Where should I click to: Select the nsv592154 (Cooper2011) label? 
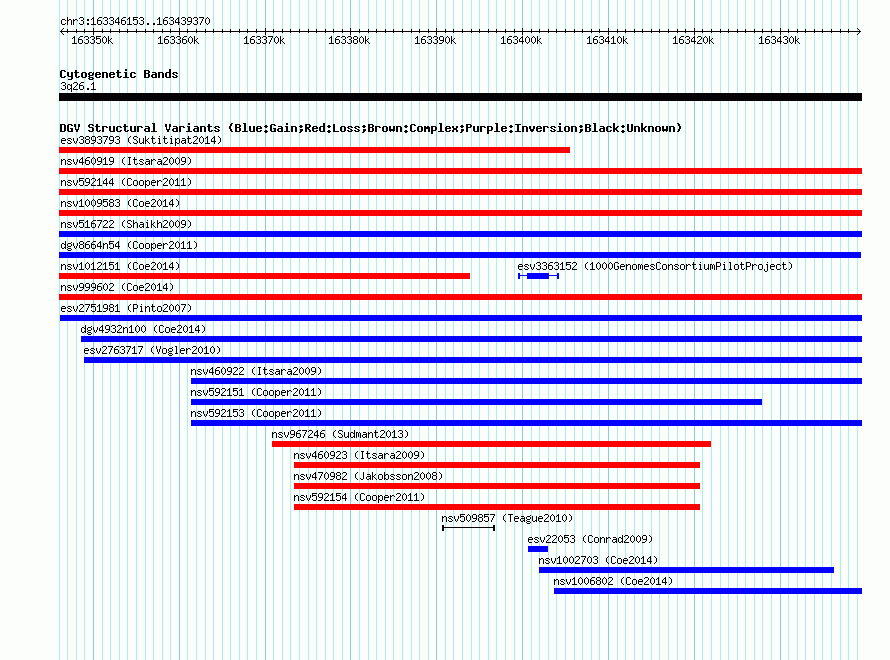pos(359,497)
